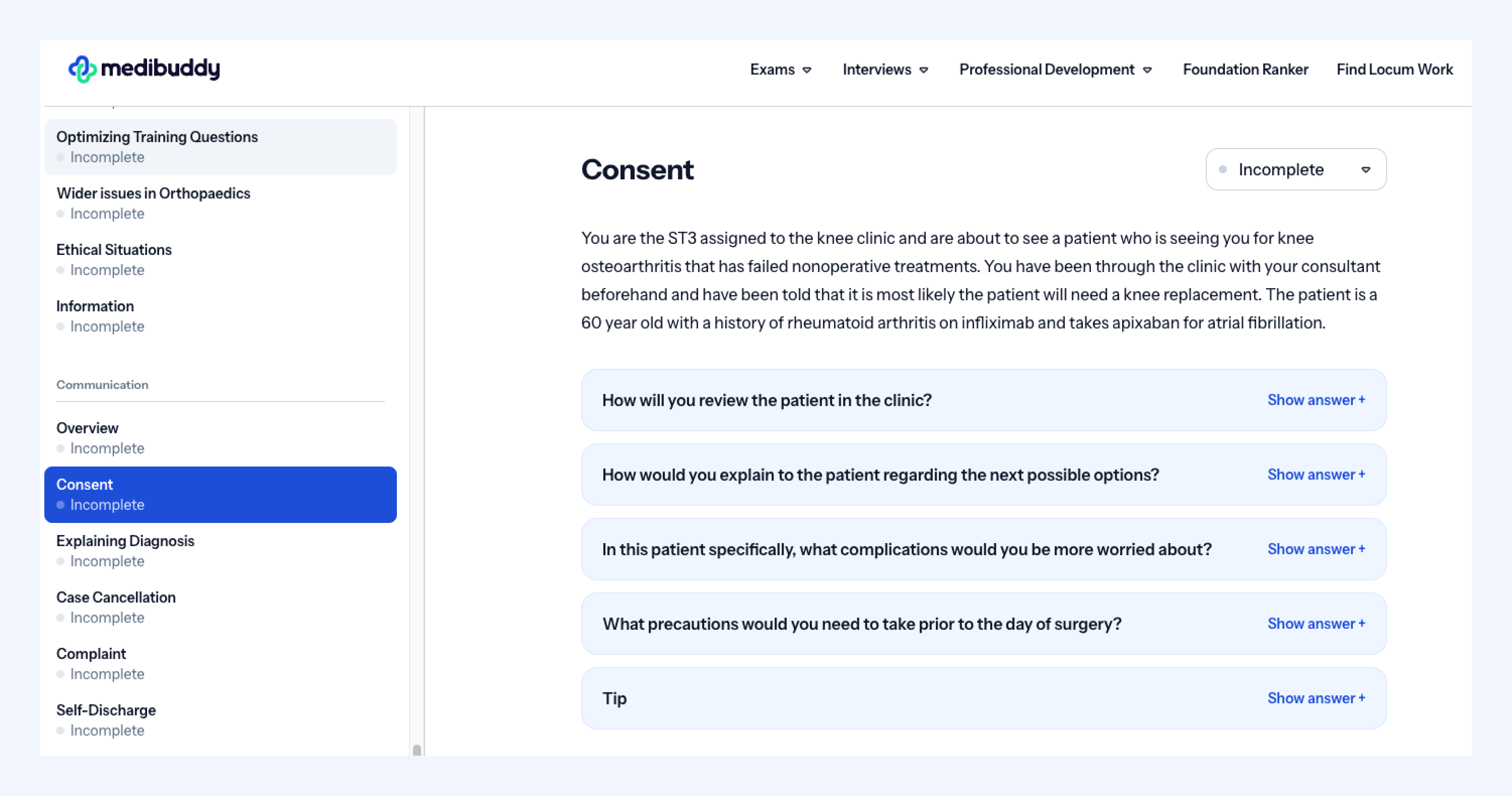Go to Case Cancellation lesson
The height and width of the screenshot is (796, 1512).
[220, 607]
